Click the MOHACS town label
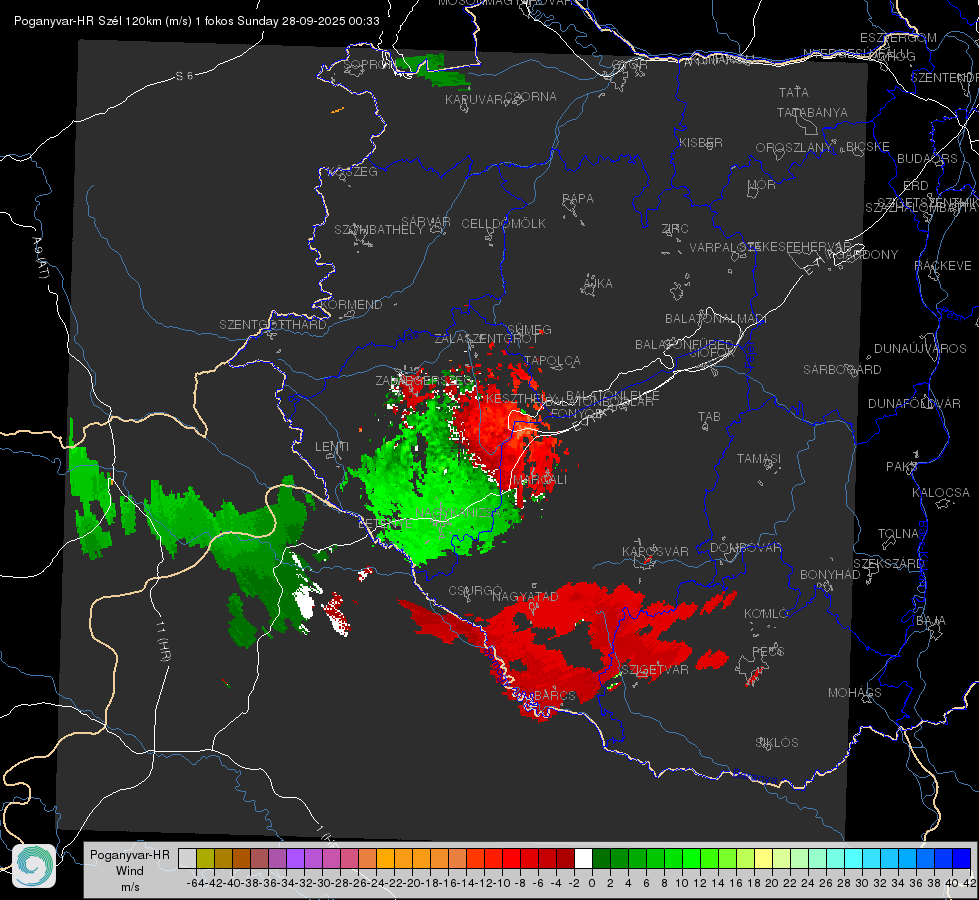979x900 pixels. click(855, 693)
